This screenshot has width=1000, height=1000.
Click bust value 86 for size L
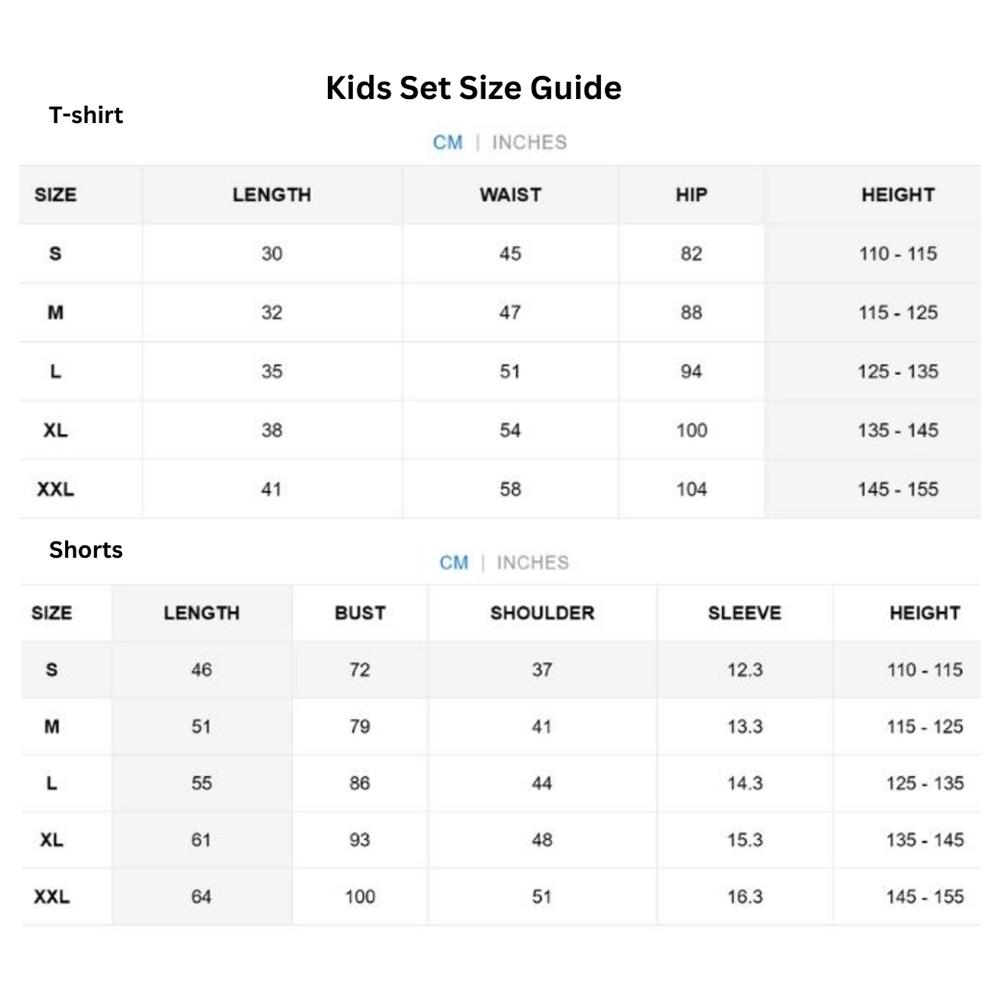coord(360,783)
